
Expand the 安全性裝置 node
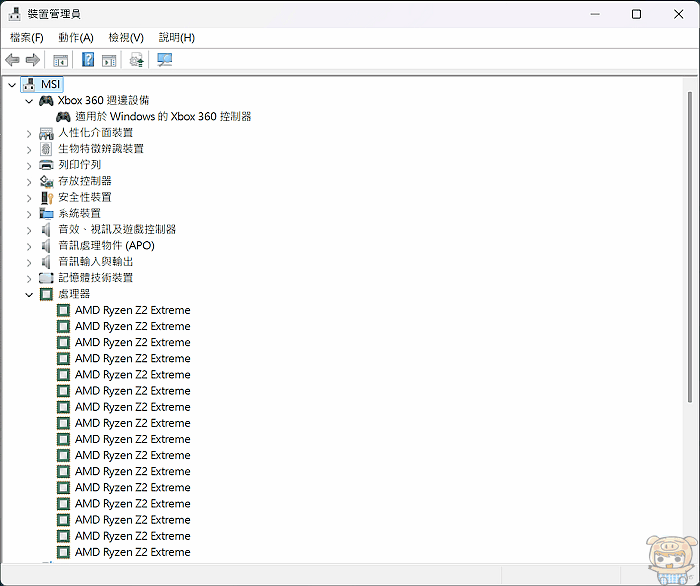pyautogui.click(x=29, y=198)
